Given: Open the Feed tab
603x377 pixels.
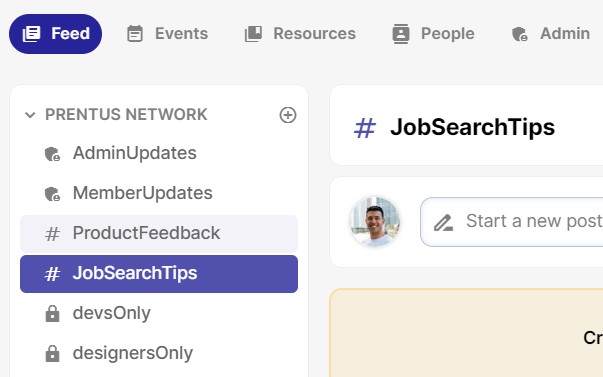Looking at the screenshot, I should point(55,34).
